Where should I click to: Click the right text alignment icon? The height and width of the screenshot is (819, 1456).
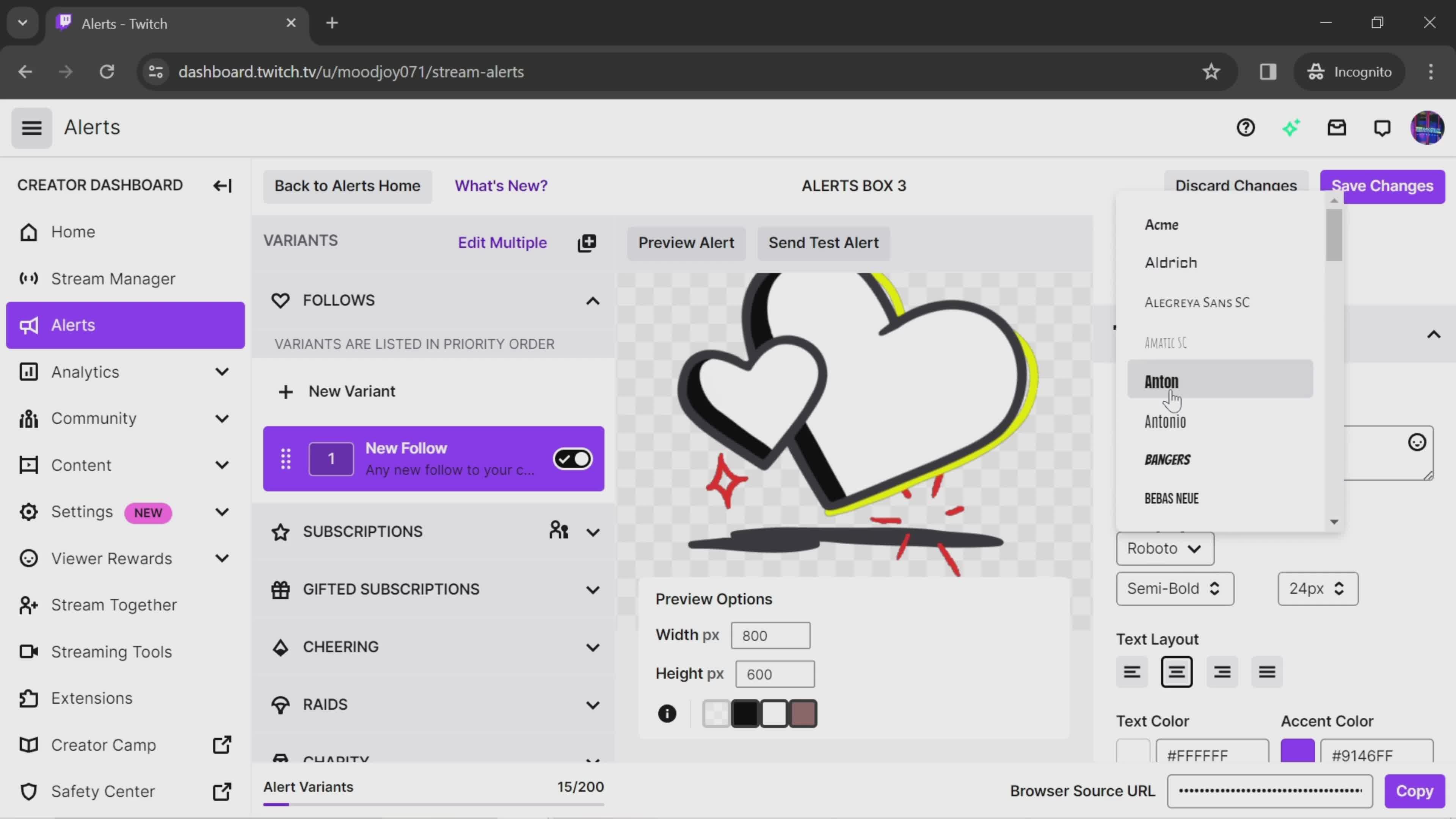click(x=1222, y=671)
